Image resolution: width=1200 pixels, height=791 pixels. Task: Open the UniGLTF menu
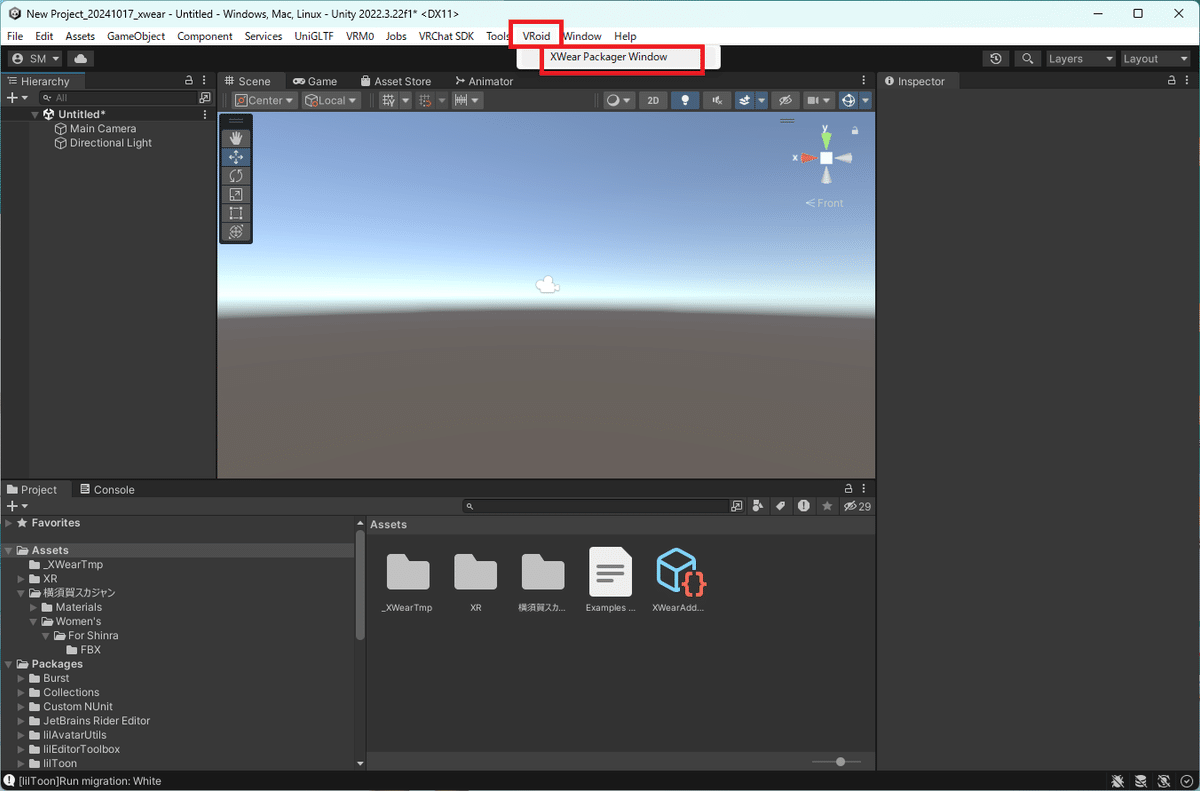[x=314, y=36]
